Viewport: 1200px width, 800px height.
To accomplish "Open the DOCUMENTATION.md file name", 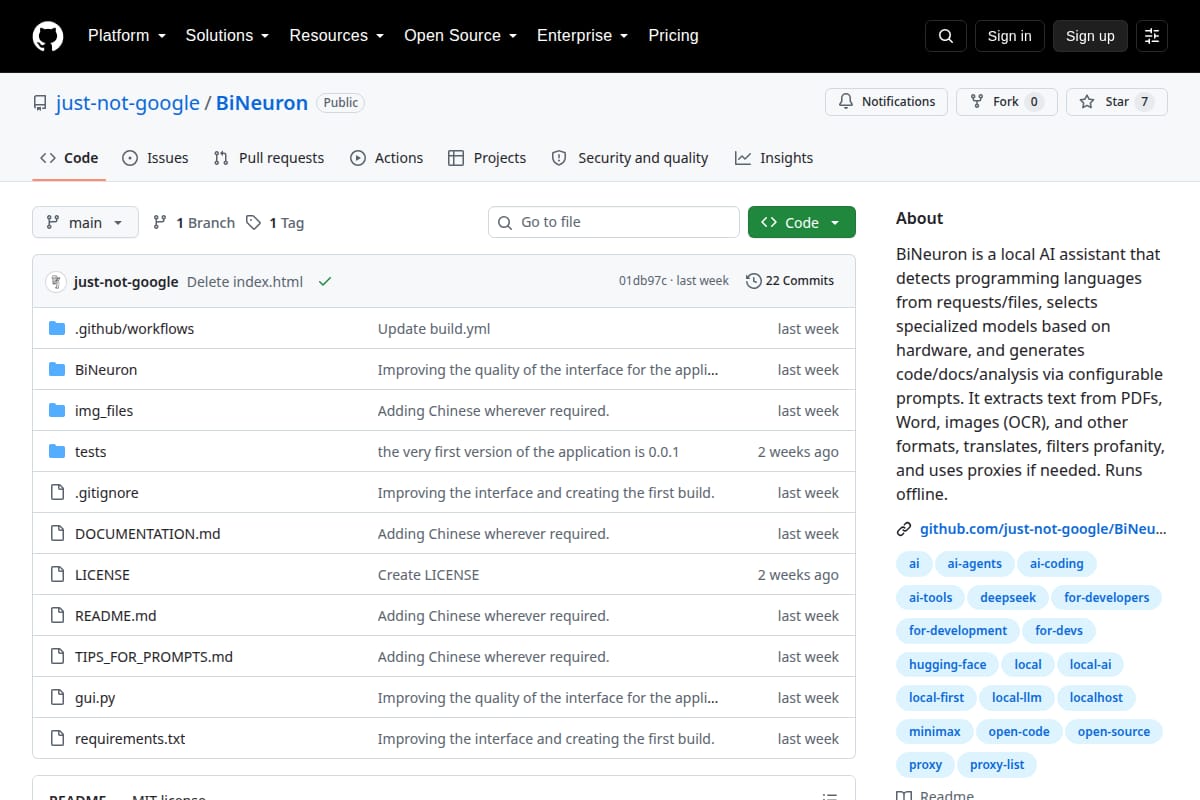I will (x=148, y=534).
